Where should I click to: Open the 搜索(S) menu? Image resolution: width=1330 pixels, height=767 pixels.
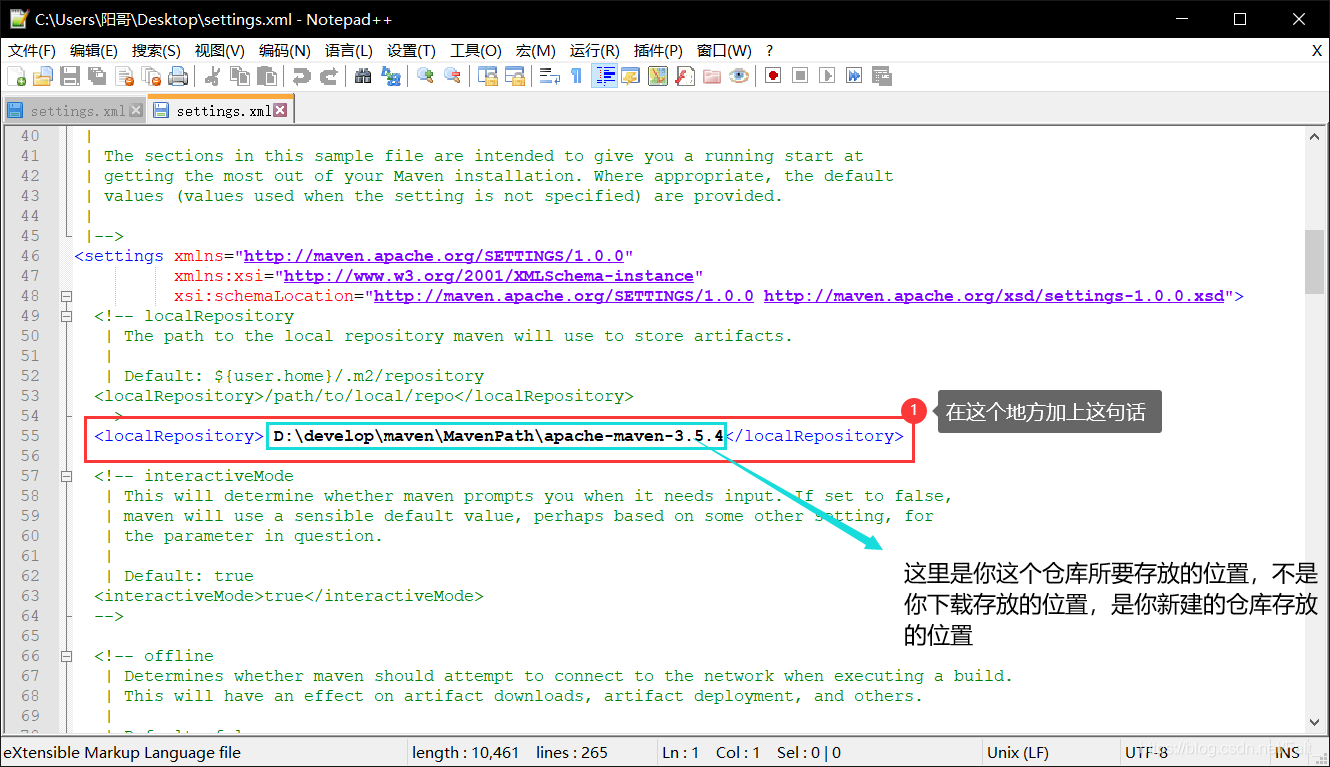click(156, 50)
